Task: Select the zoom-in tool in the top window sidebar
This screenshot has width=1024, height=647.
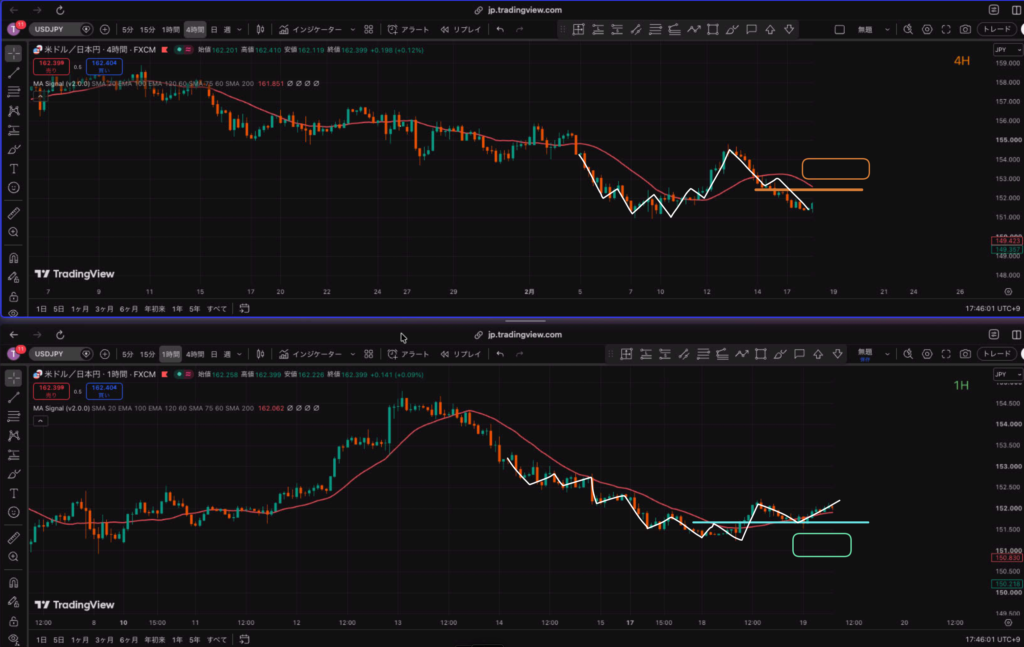Action: [x=14, y=232]
